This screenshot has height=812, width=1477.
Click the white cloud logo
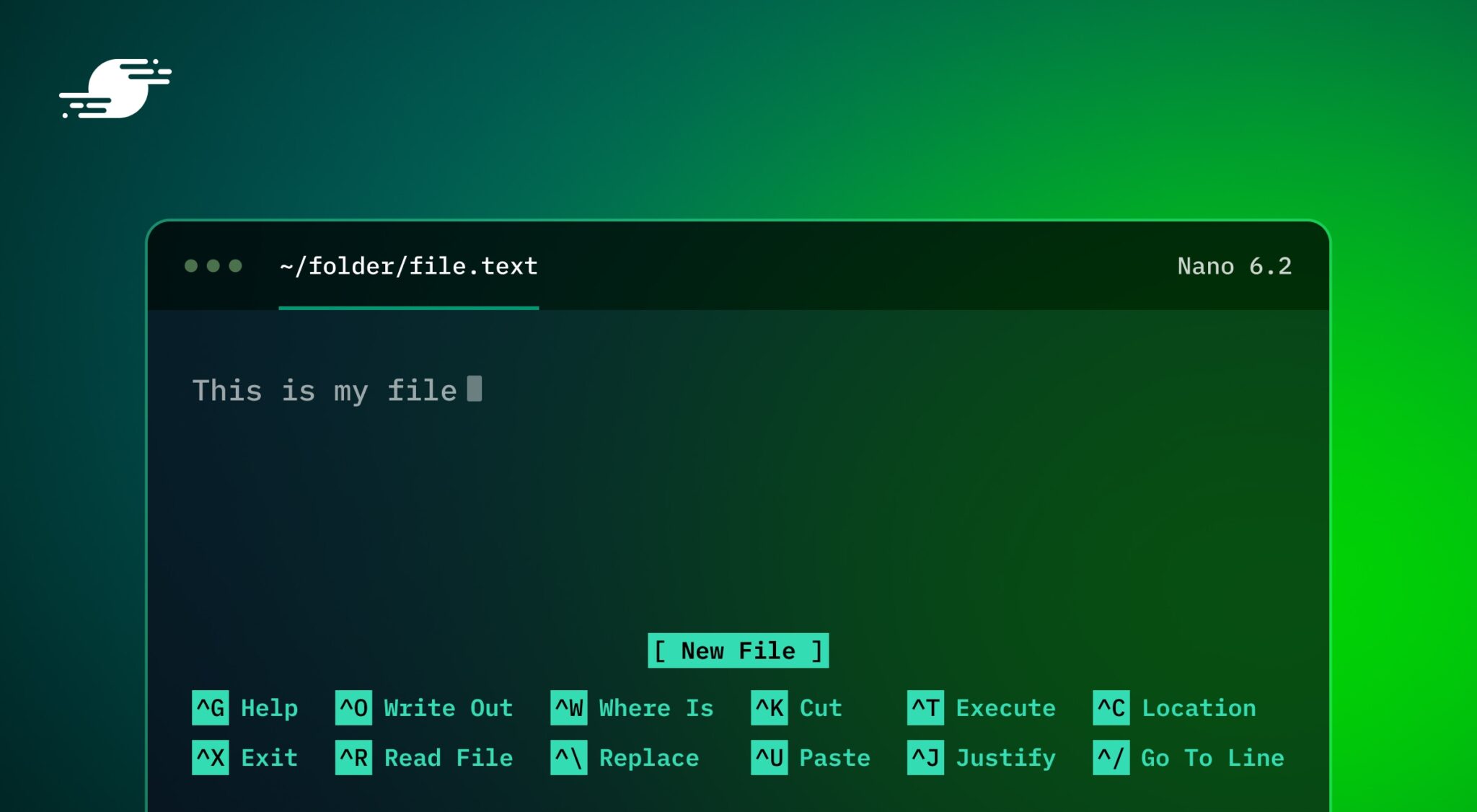point(115,88)
